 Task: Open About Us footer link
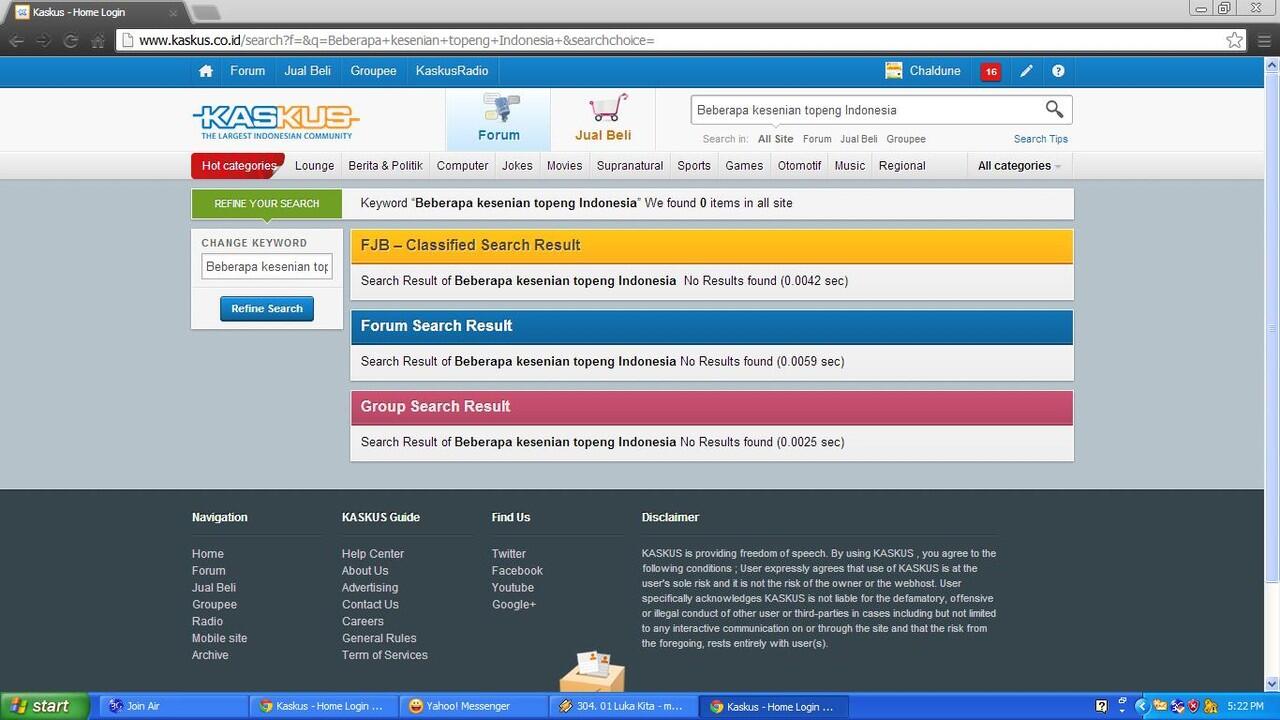pos(365,571)
